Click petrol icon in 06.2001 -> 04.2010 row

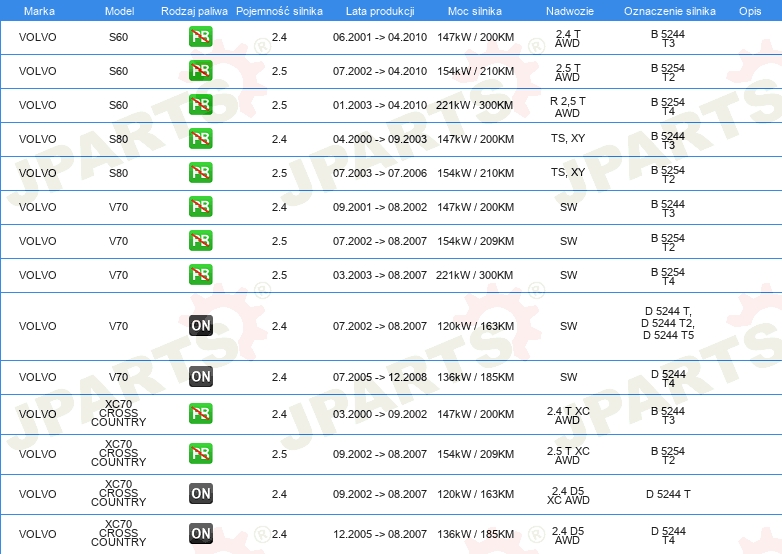click(x=200, y=37)
